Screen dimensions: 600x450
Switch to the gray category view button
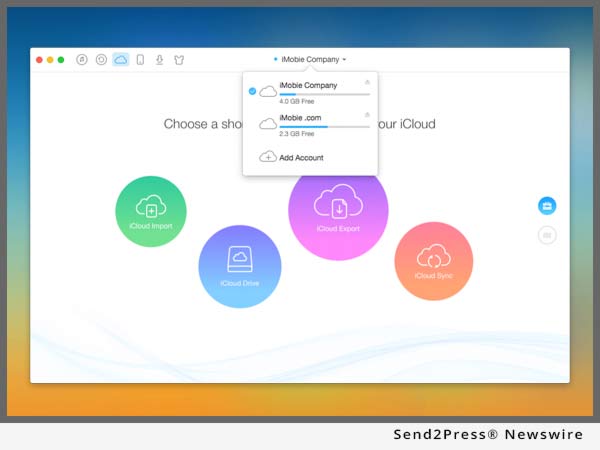click(547, 235)
